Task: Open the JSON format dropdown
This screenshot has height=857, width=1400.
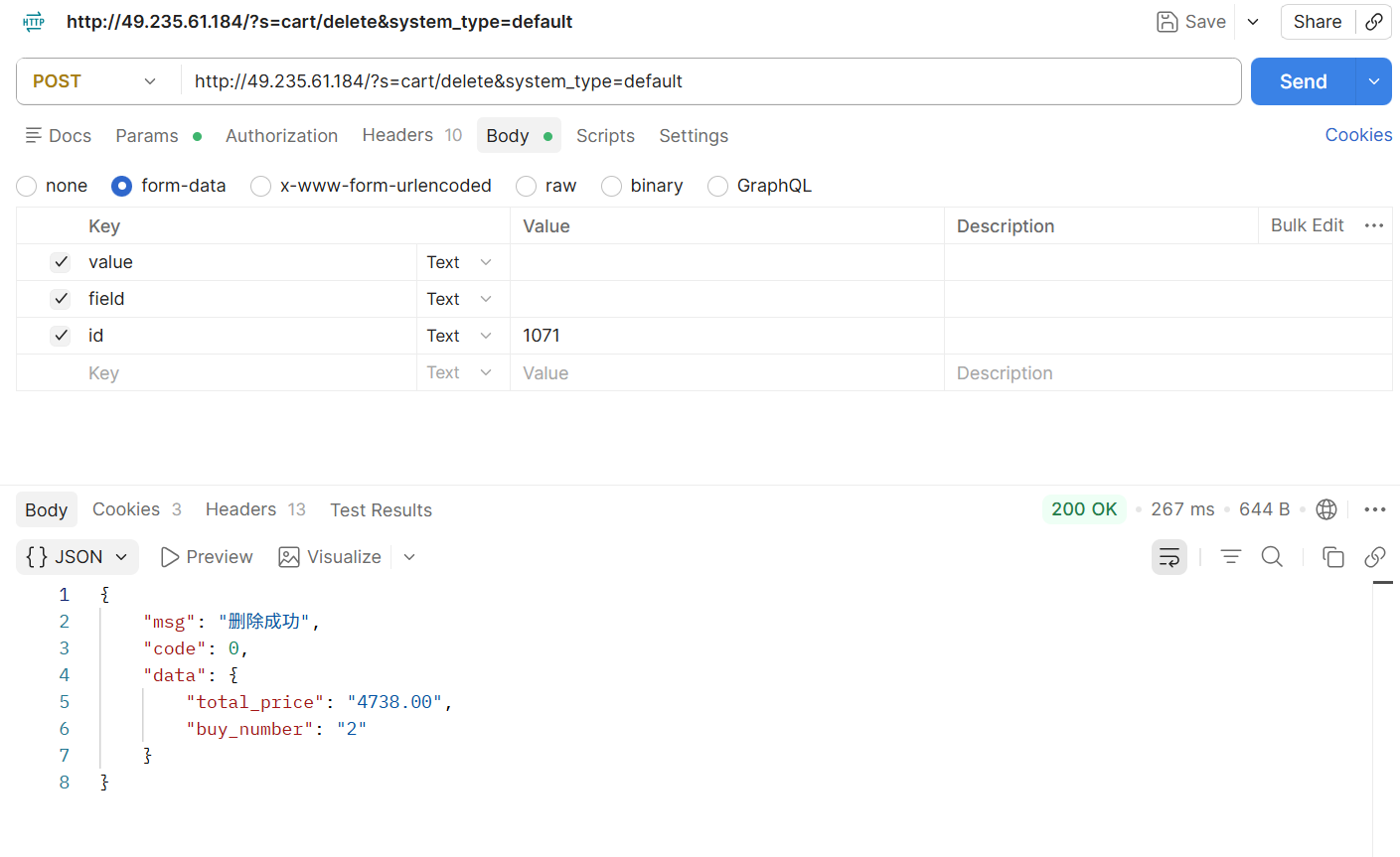Action: coord(78,557)
